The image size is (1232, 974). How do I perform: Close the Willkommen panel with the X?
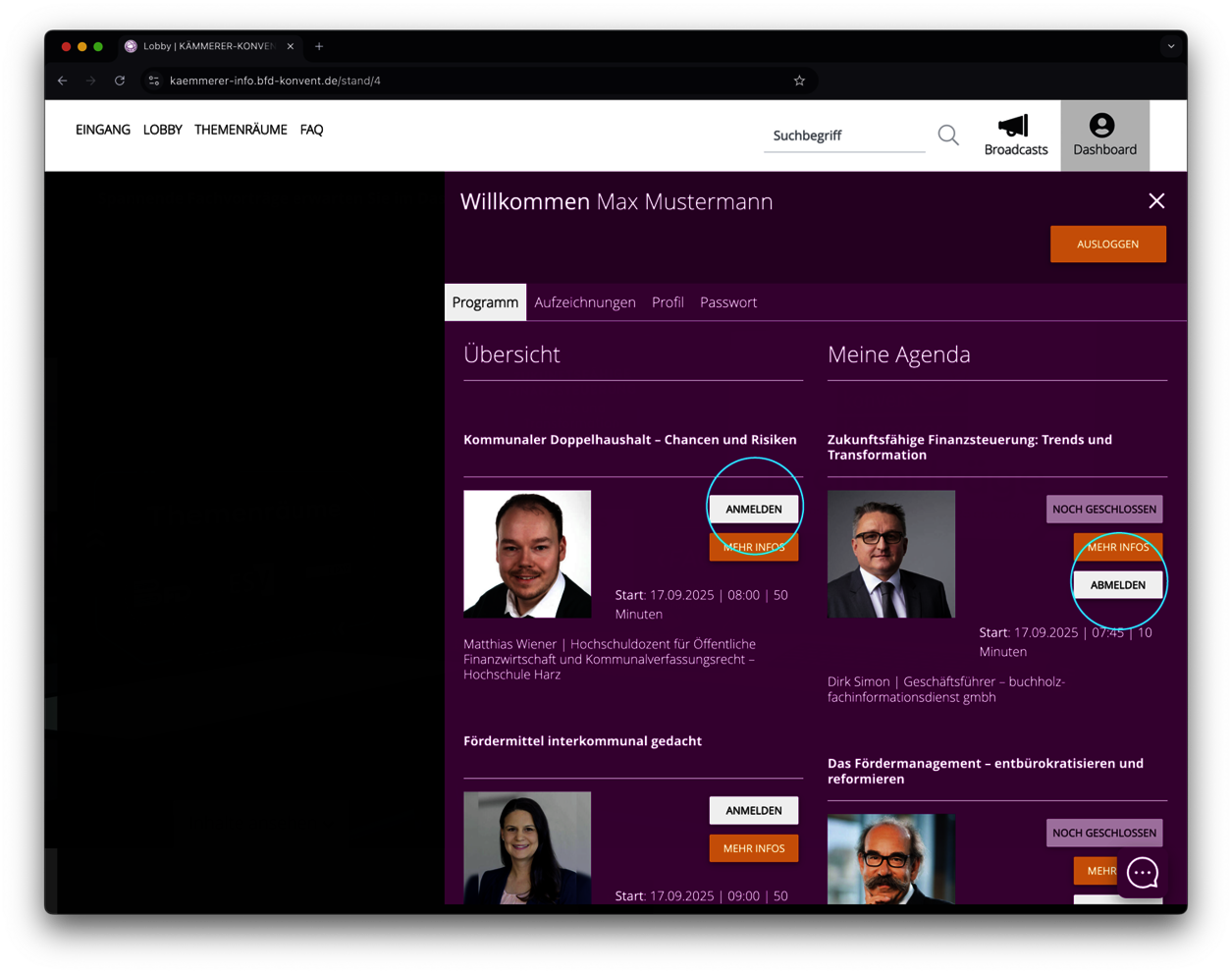point(1156,201)
